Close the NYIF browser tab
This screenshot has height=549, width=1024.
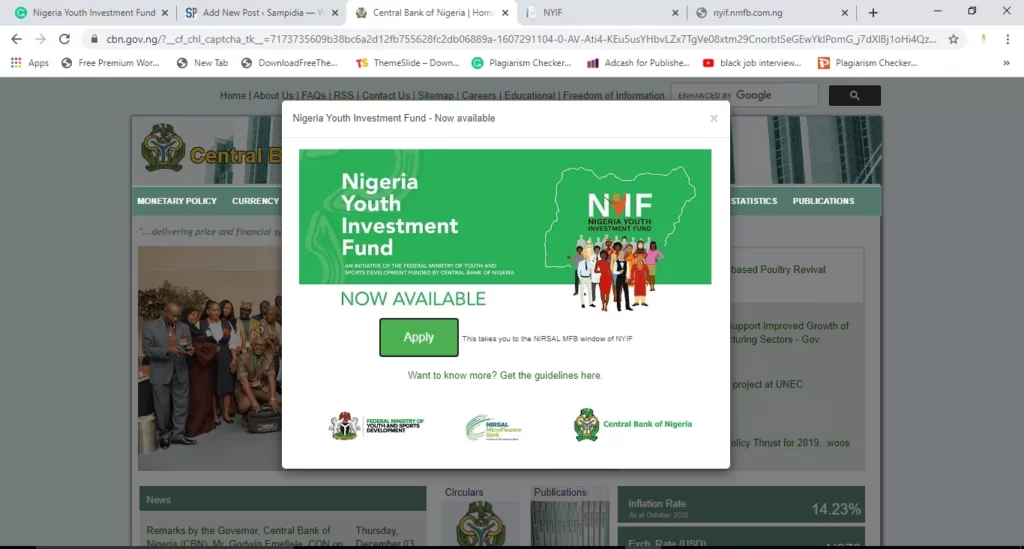[x=675, y=12]
